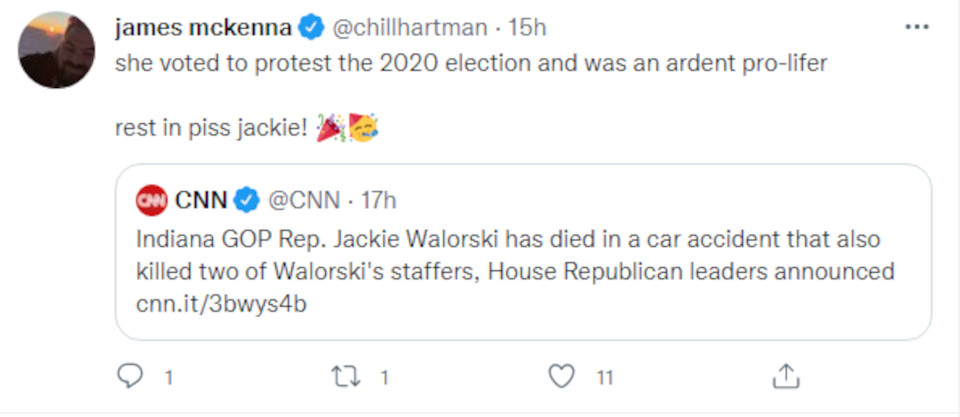The image size is (960, 417).
Task: Click the 17h timestamp on CNN tweet
Action: pyautogui.click(x=378, y=200)
